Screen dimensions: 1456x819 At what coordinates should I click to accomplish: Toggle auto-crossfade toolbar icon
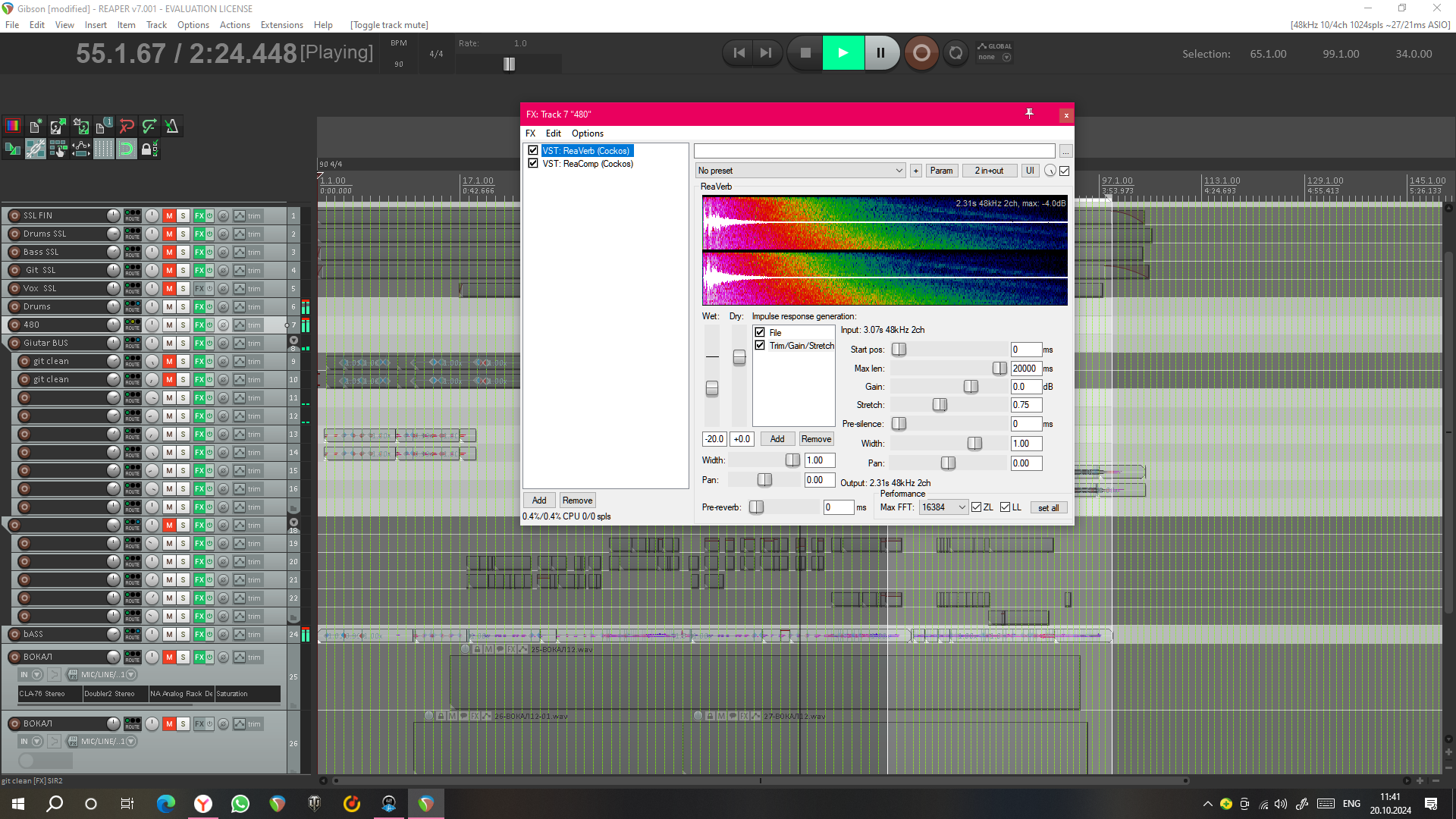(x=13, y=149)
